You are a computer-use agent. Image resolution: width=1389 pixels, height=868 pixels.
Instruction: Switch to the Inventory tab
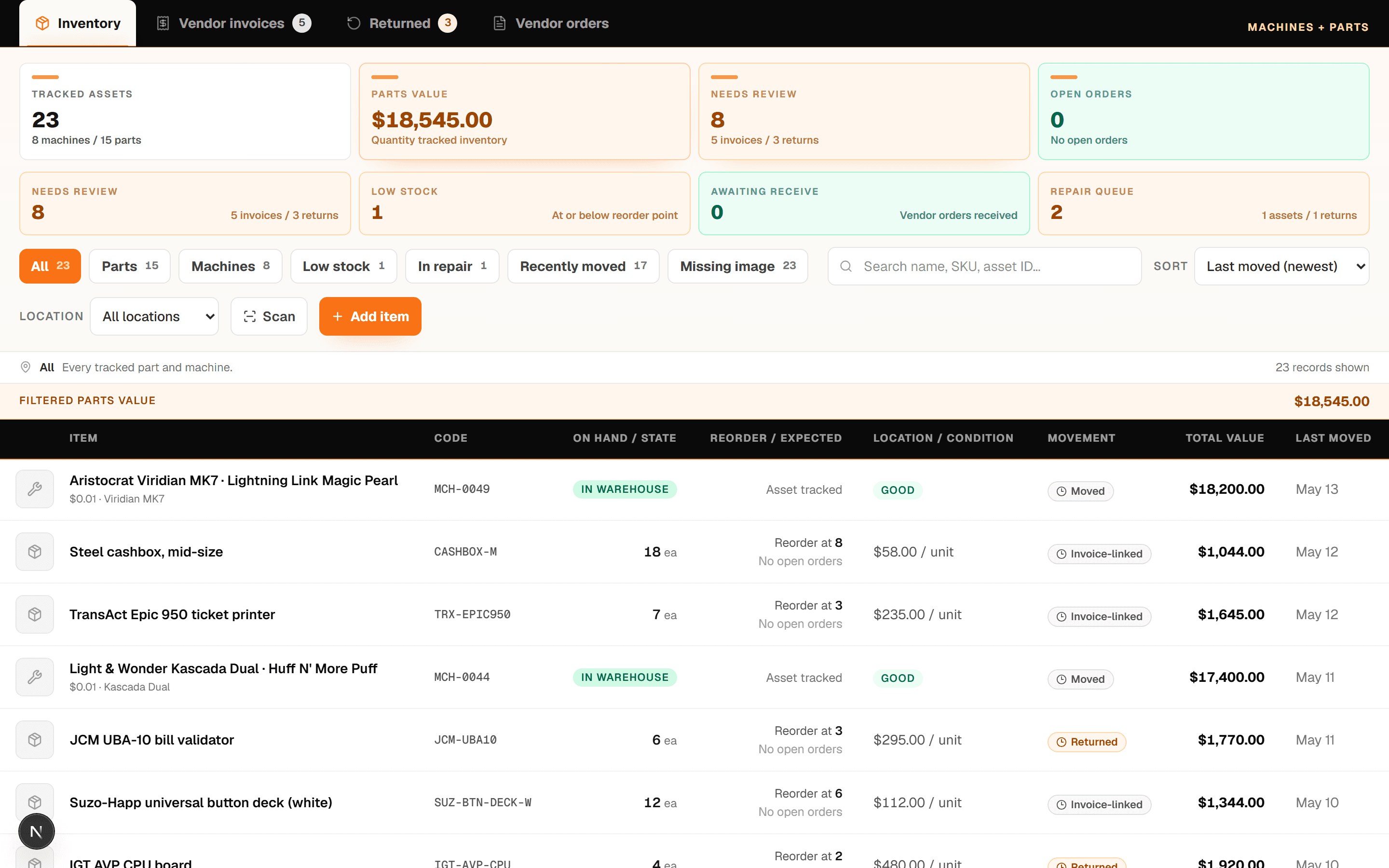click(78, 23)
